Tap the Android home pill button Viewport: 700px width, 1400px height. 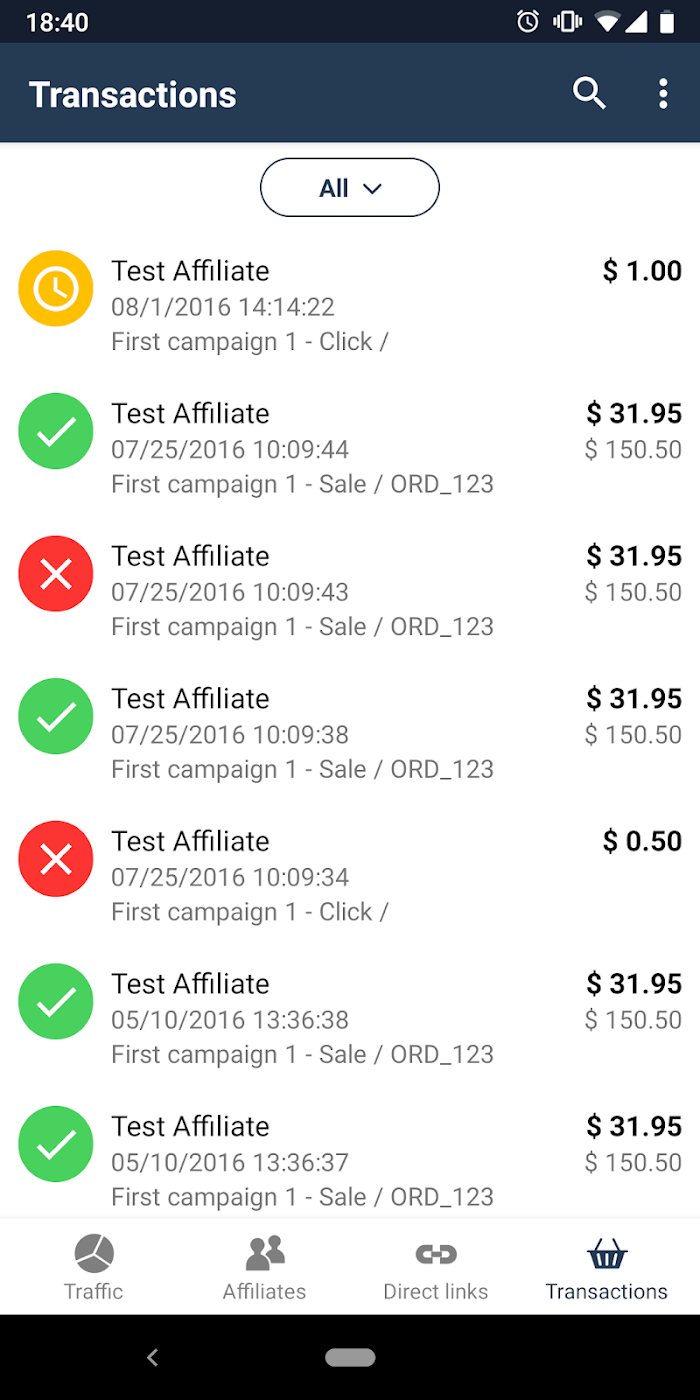[x=350, y=1357]
